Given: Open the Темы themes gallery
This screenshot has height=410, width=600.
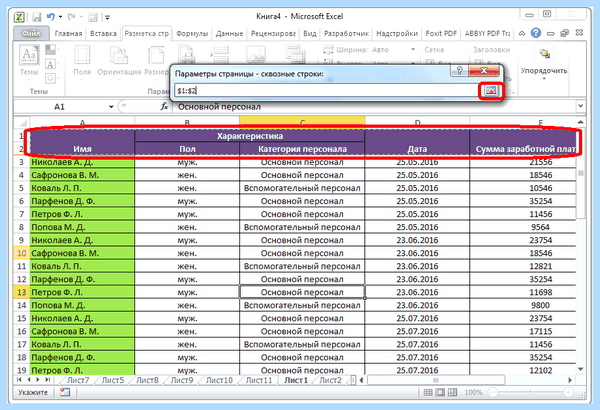Looking at the screenshot, I should pos(29,60).
